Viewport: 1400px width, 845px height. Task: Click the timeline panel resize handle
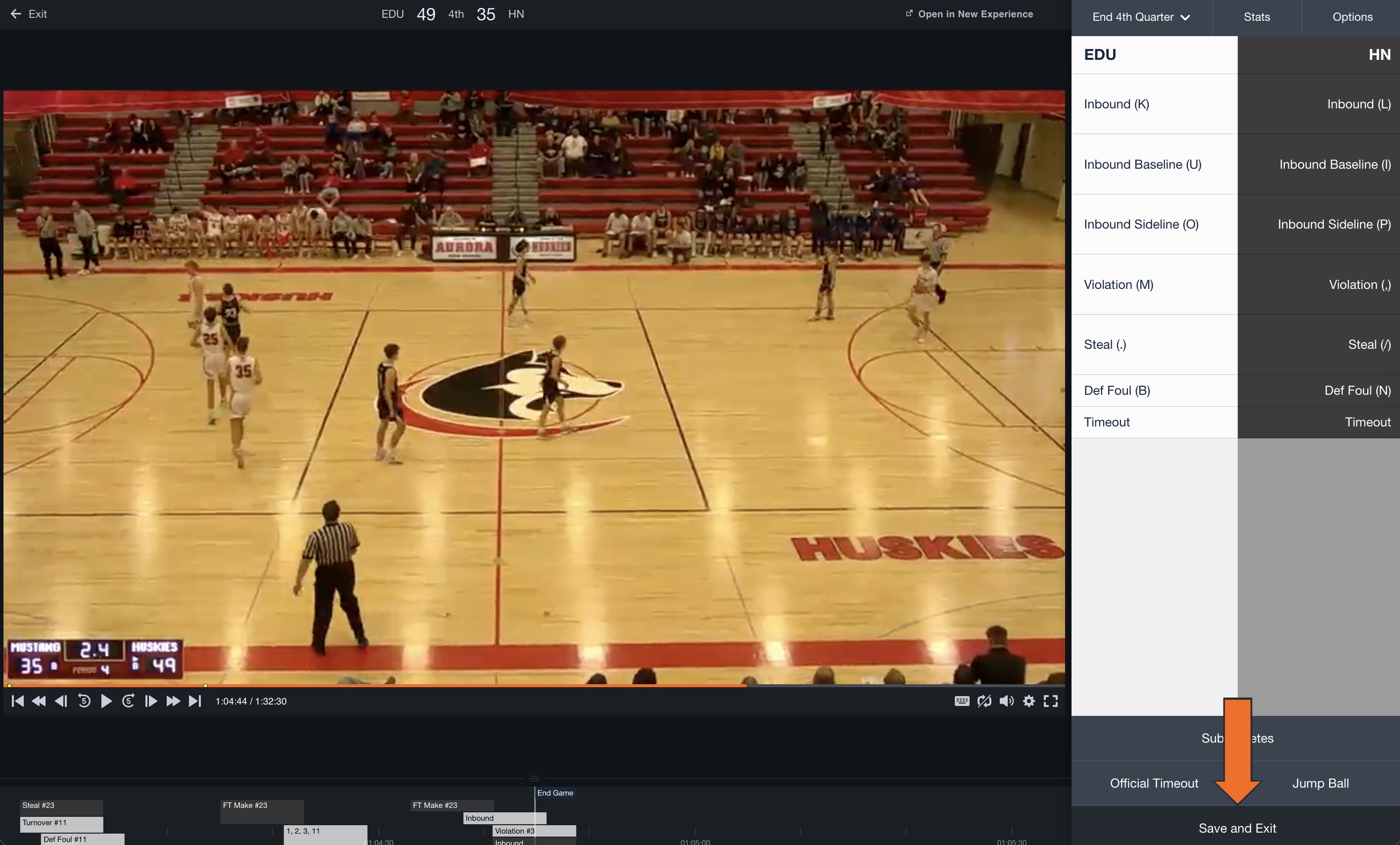click(534, 778)
